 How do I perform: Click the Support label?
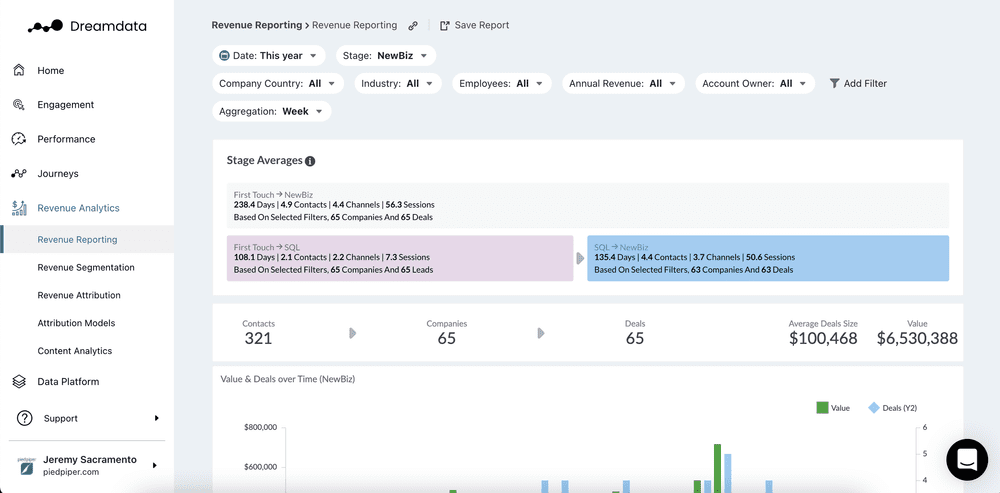61,418
